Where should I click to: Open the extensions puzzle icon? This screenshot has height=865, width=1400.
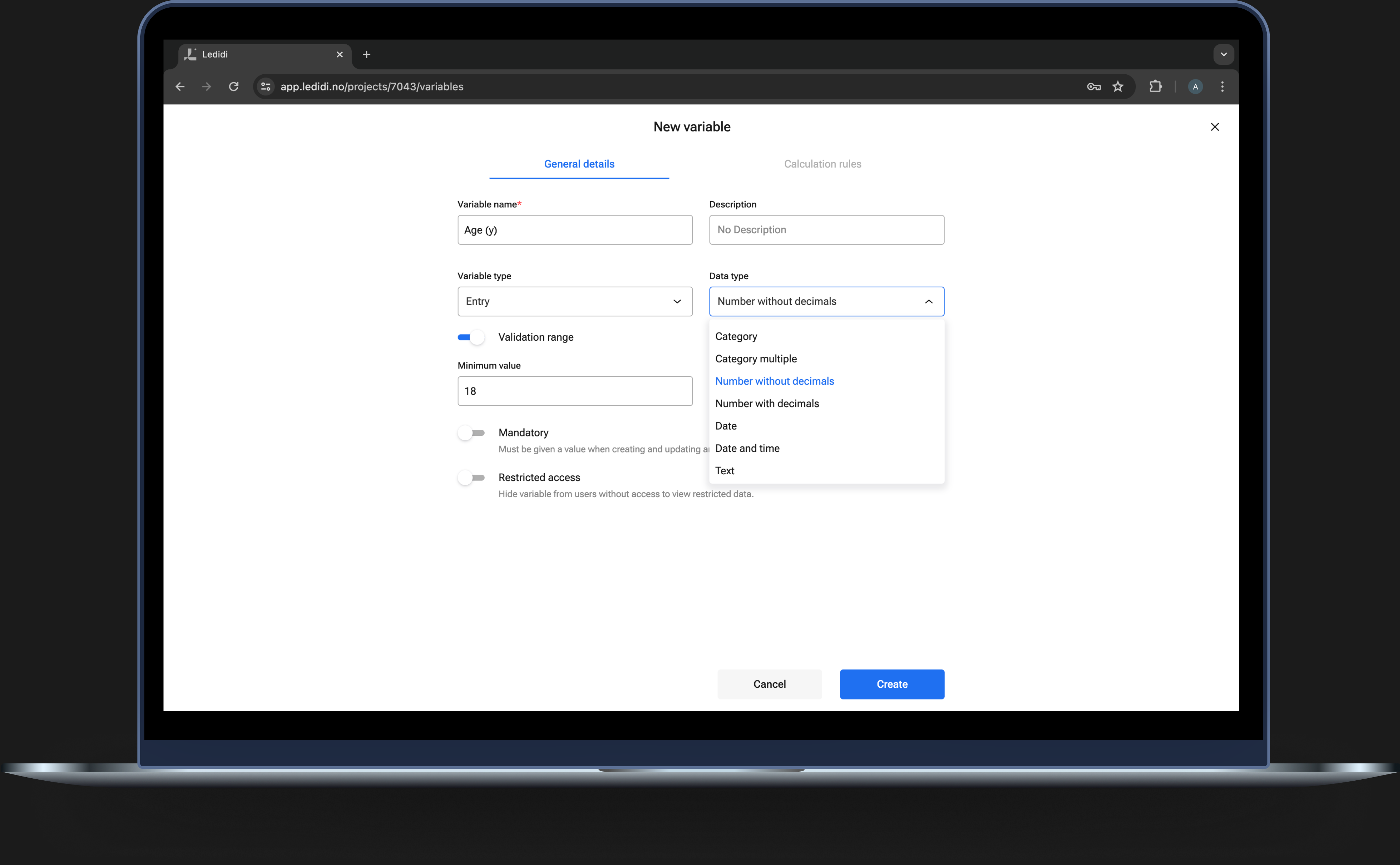[x=1155, y=86]
